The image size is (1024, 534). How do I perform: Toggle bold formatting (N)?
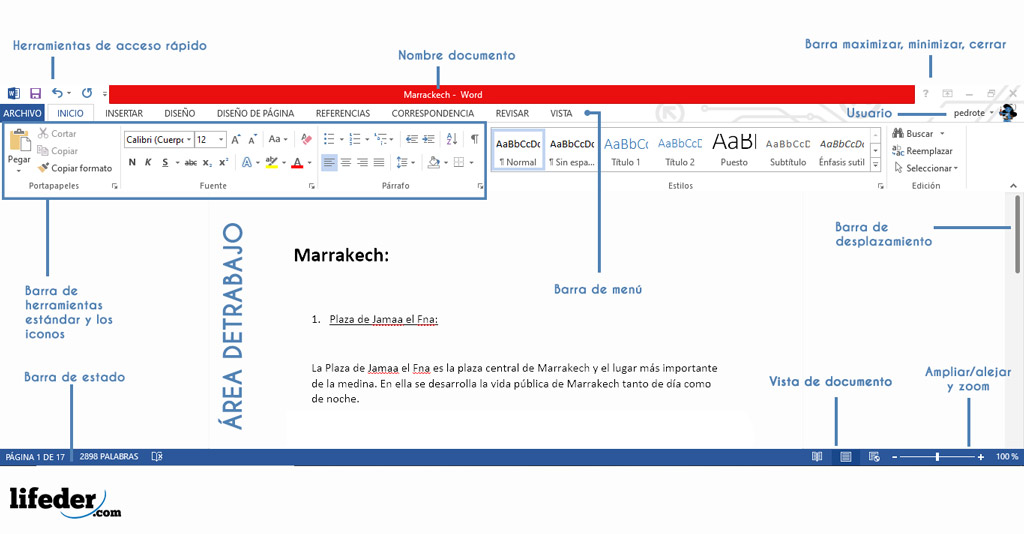coord(132,162)
